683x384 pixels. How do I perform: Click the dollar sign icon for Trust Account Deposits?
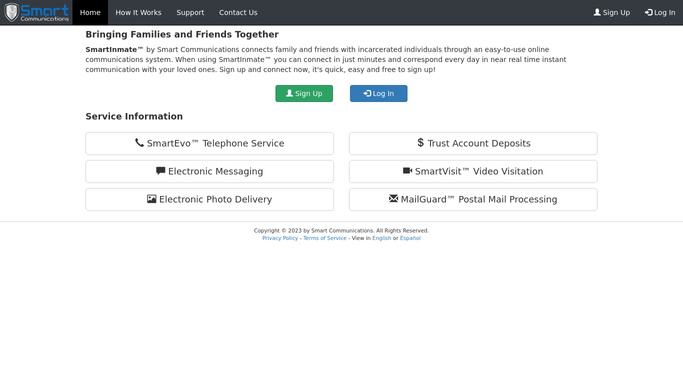pyautogui.click(x=420, y=143)
